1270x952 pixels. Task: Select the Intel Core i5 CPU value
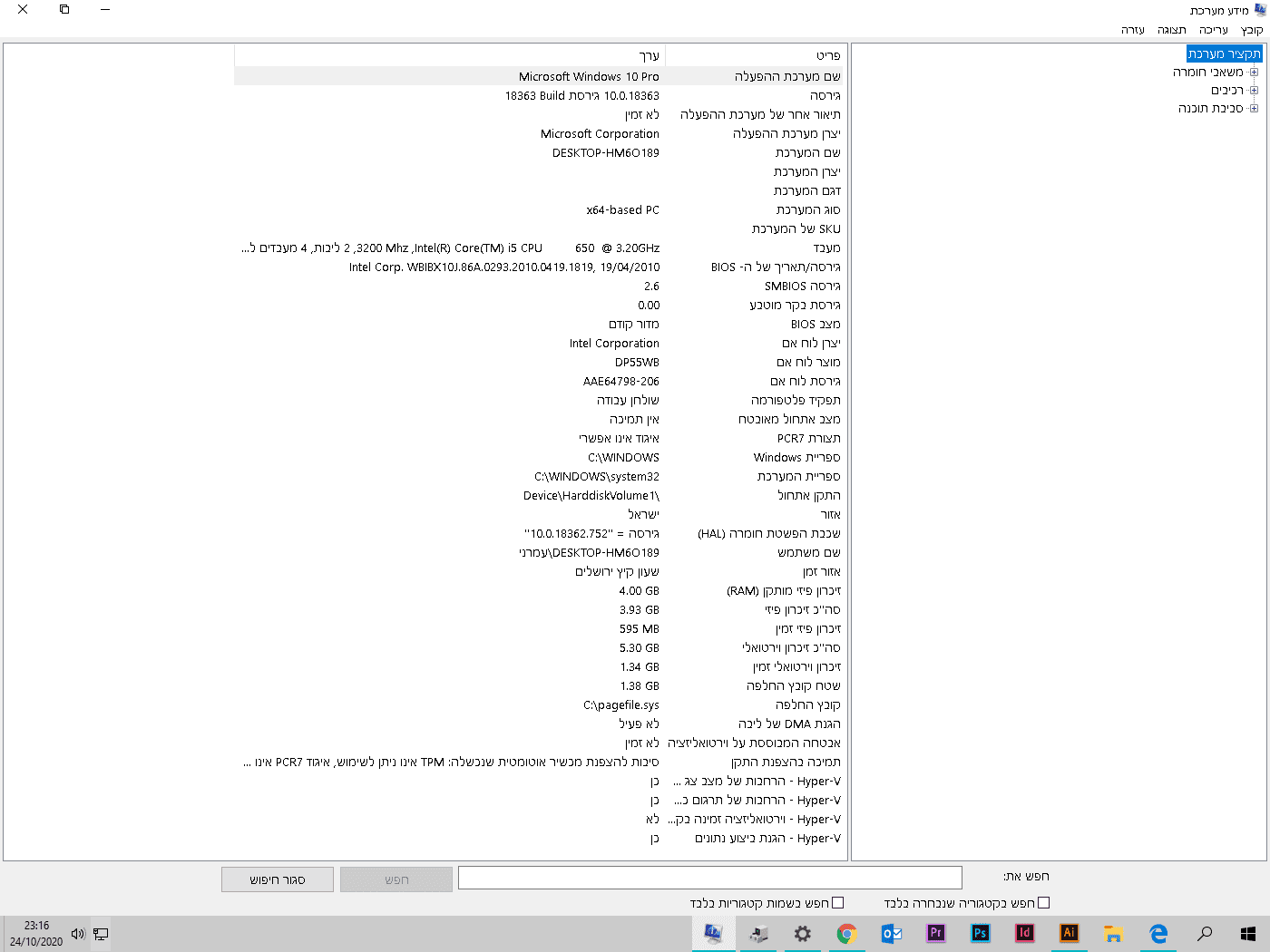point(451,248)
